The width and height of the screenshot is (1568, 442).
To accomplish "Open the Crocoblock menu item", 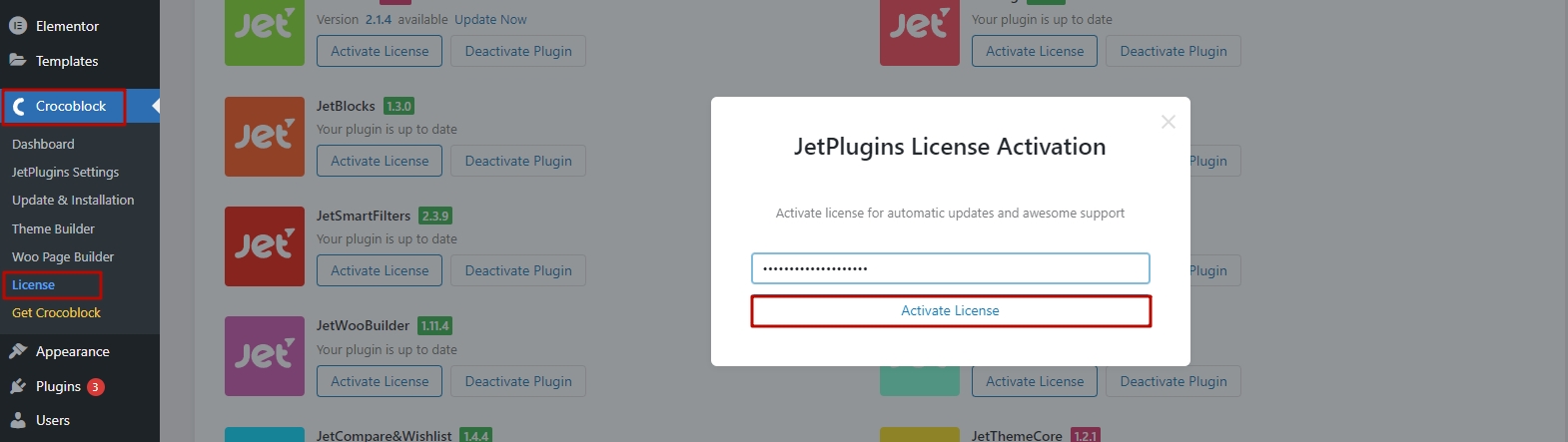I will 70,106.
